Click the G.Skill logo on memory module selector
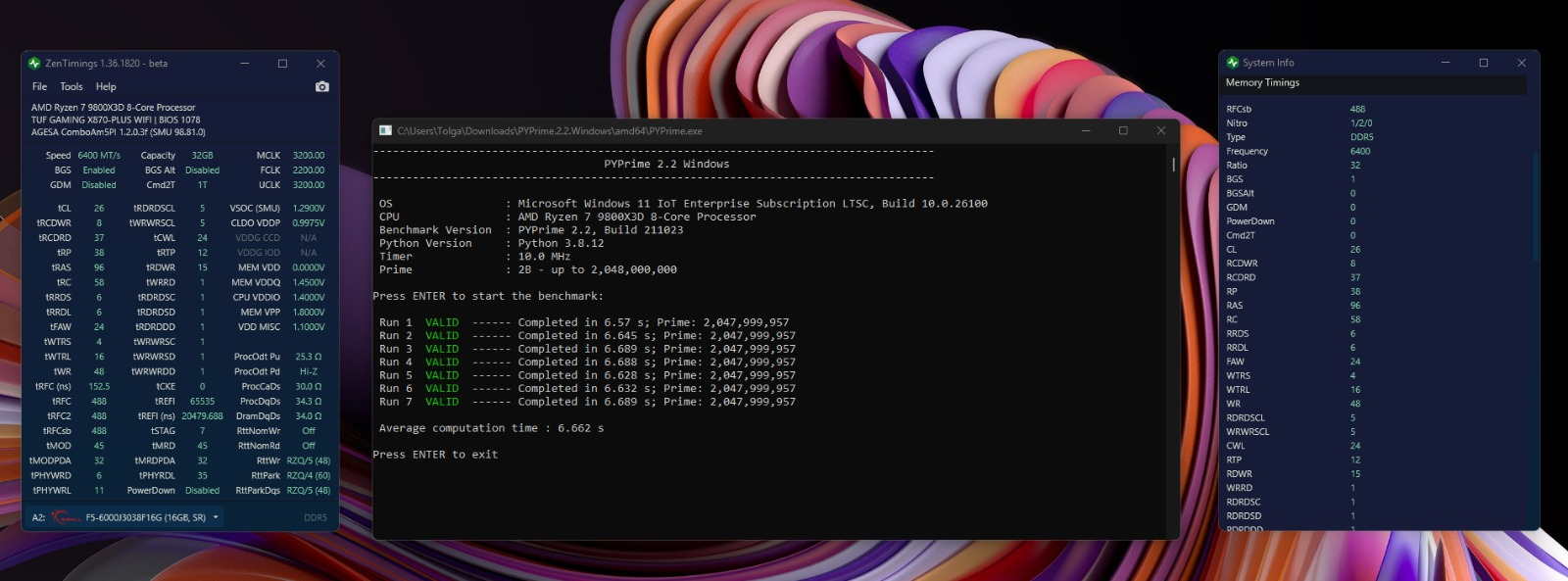This screenshot has height=581, width=1568. tap(67, 517)
